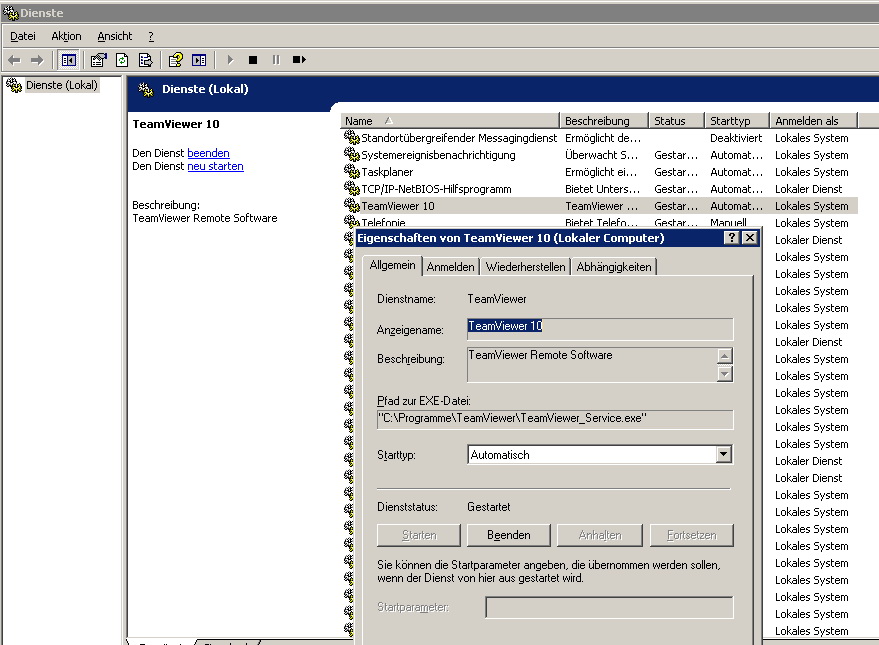Image resolution: width=879 pixels, height=645 pixels.
Task: Click the Fortsetzen button
Action: [x=691, y=535]
